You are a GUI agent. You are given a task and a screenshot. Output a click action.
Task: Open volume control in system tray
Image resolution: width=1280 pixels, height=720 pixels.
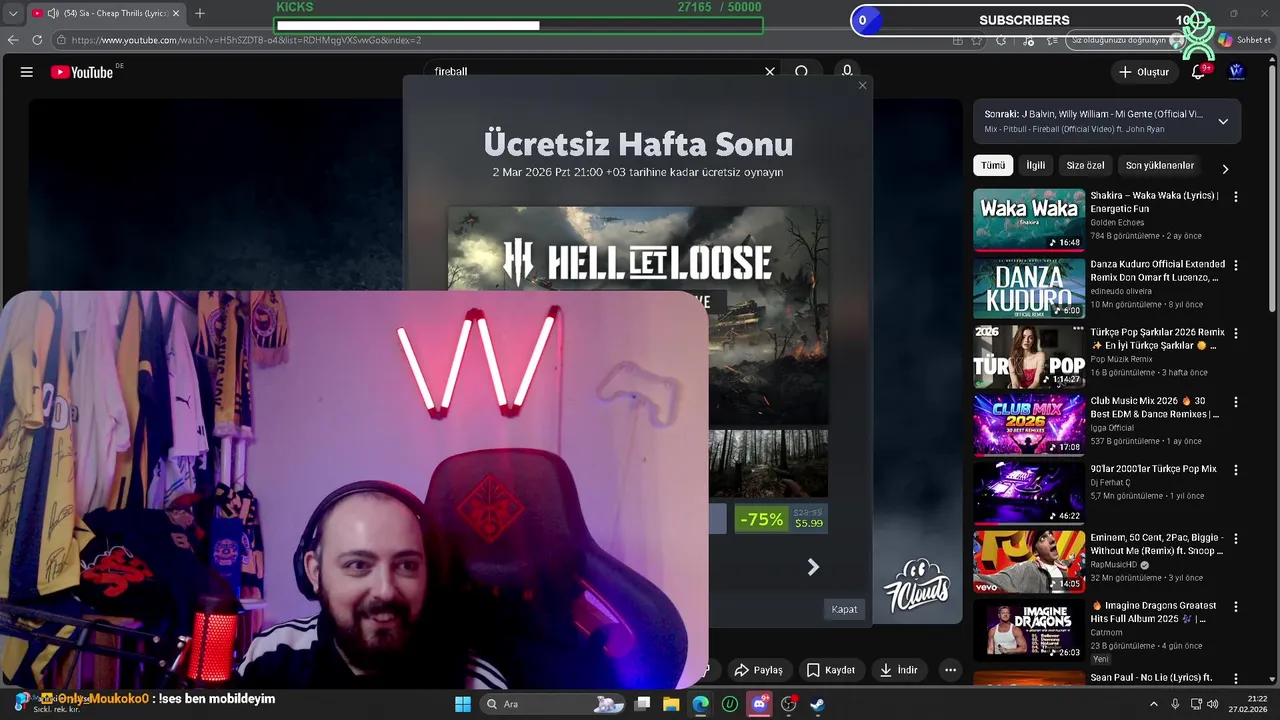1213,704
